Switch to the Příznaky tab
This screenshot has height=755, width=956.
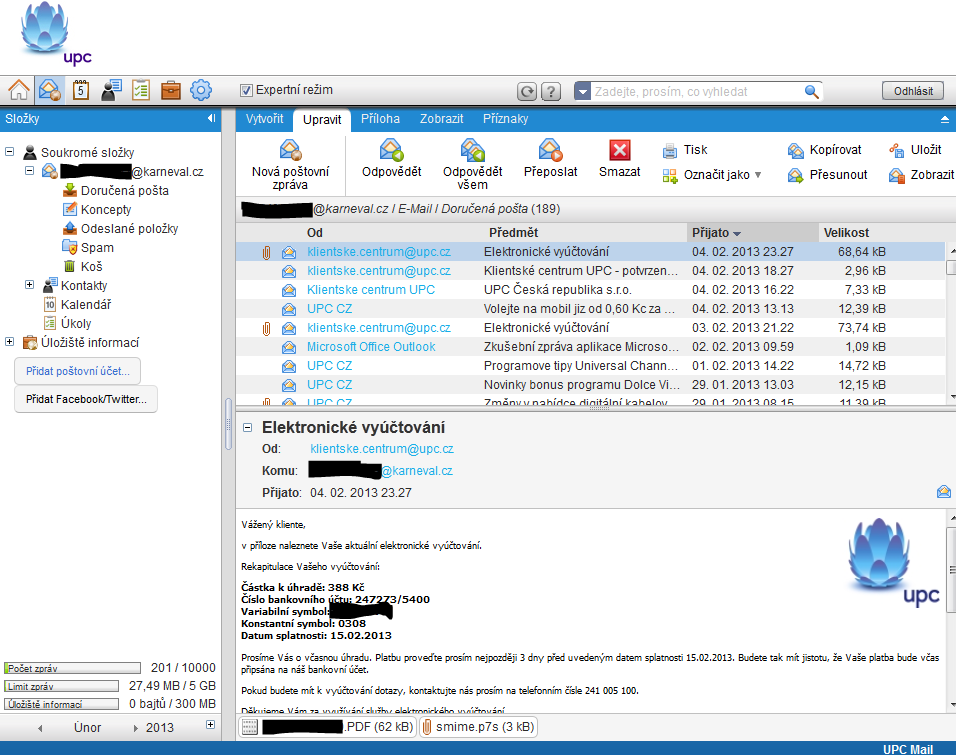point(505,119)
